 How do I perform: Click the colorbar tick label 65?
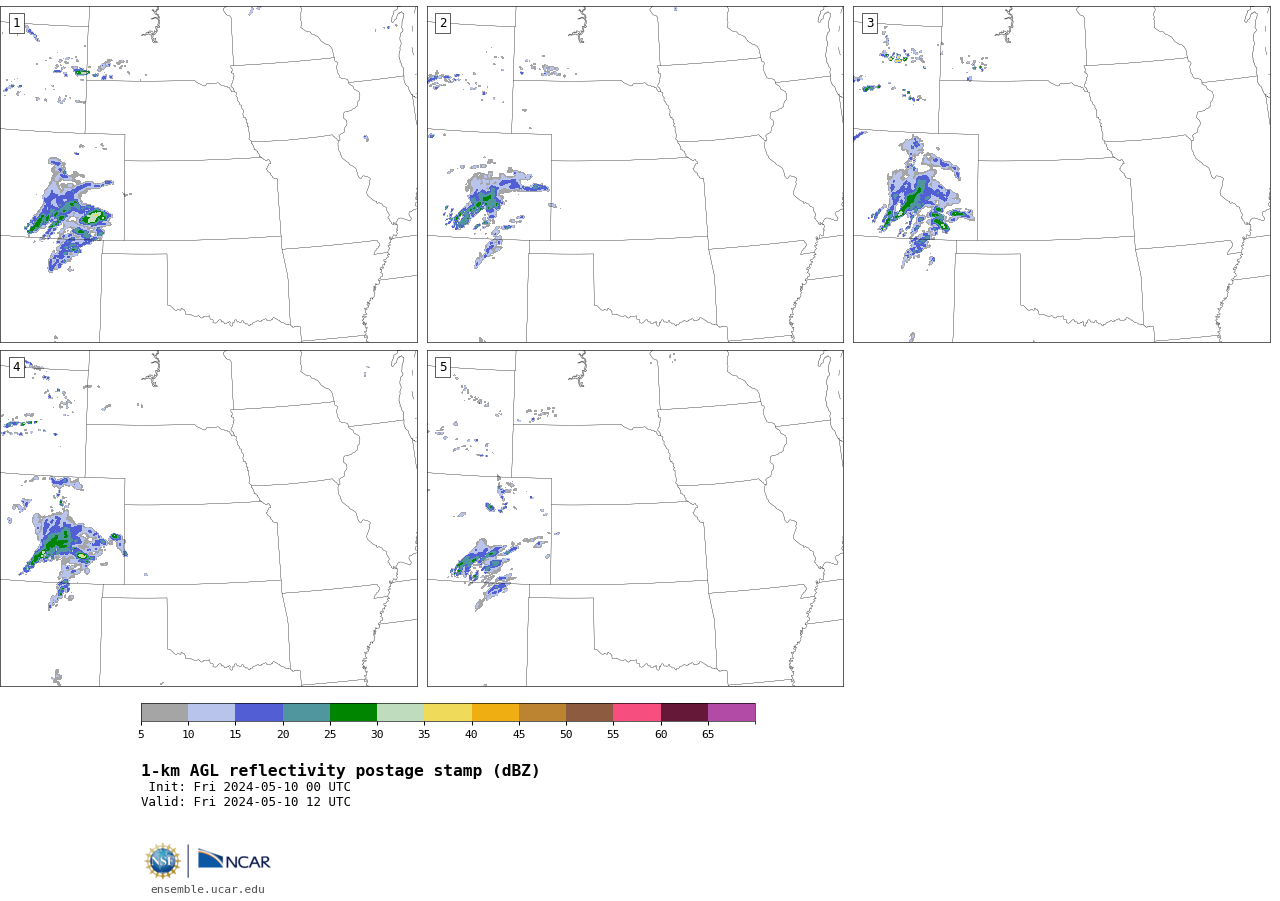click(x=708, y=735)
